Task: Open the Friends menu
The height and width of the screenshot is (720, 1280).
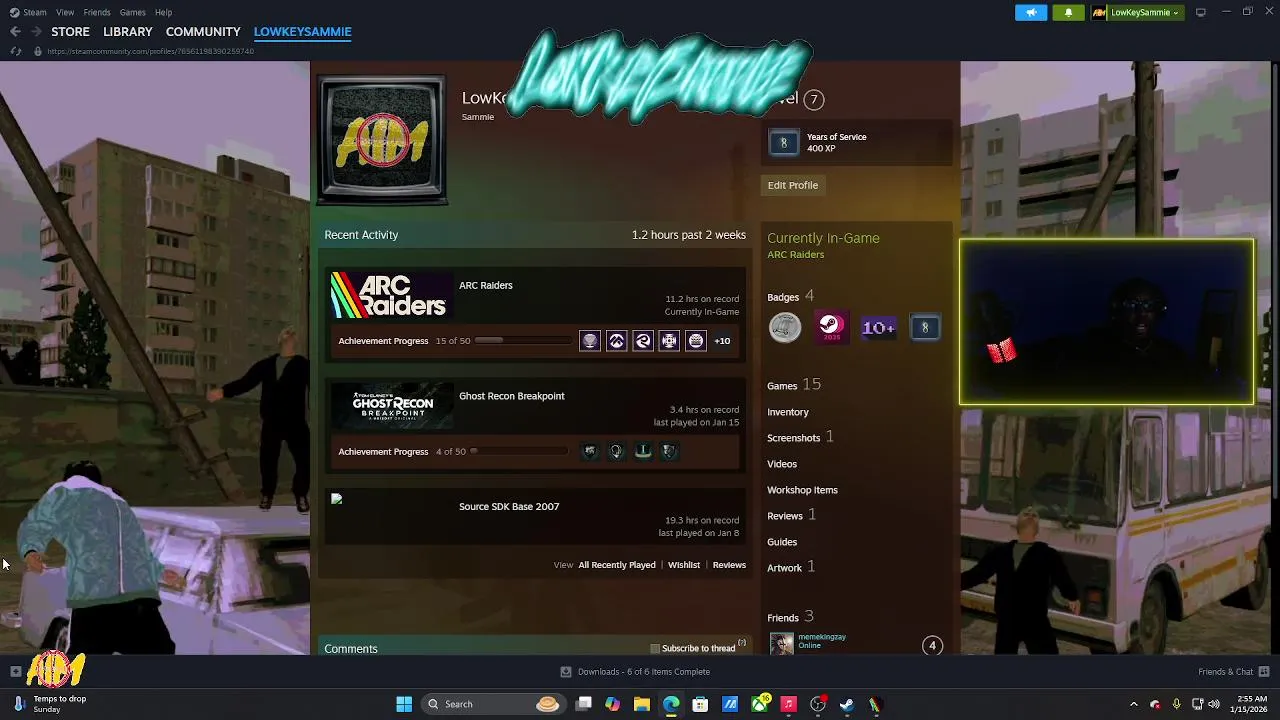Action: pos(97,12)
